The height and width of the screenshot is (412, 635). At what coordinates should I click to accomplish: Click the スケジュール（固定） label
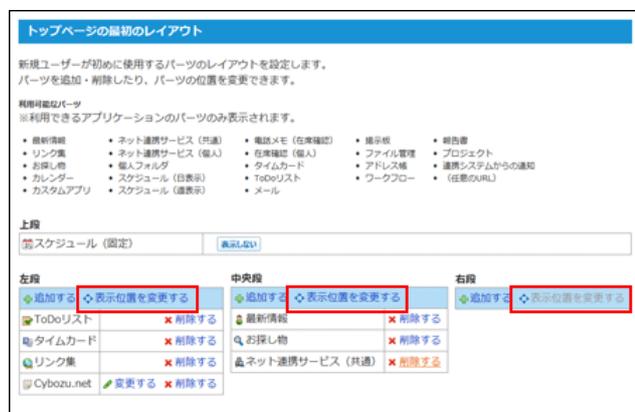point(84,243)
